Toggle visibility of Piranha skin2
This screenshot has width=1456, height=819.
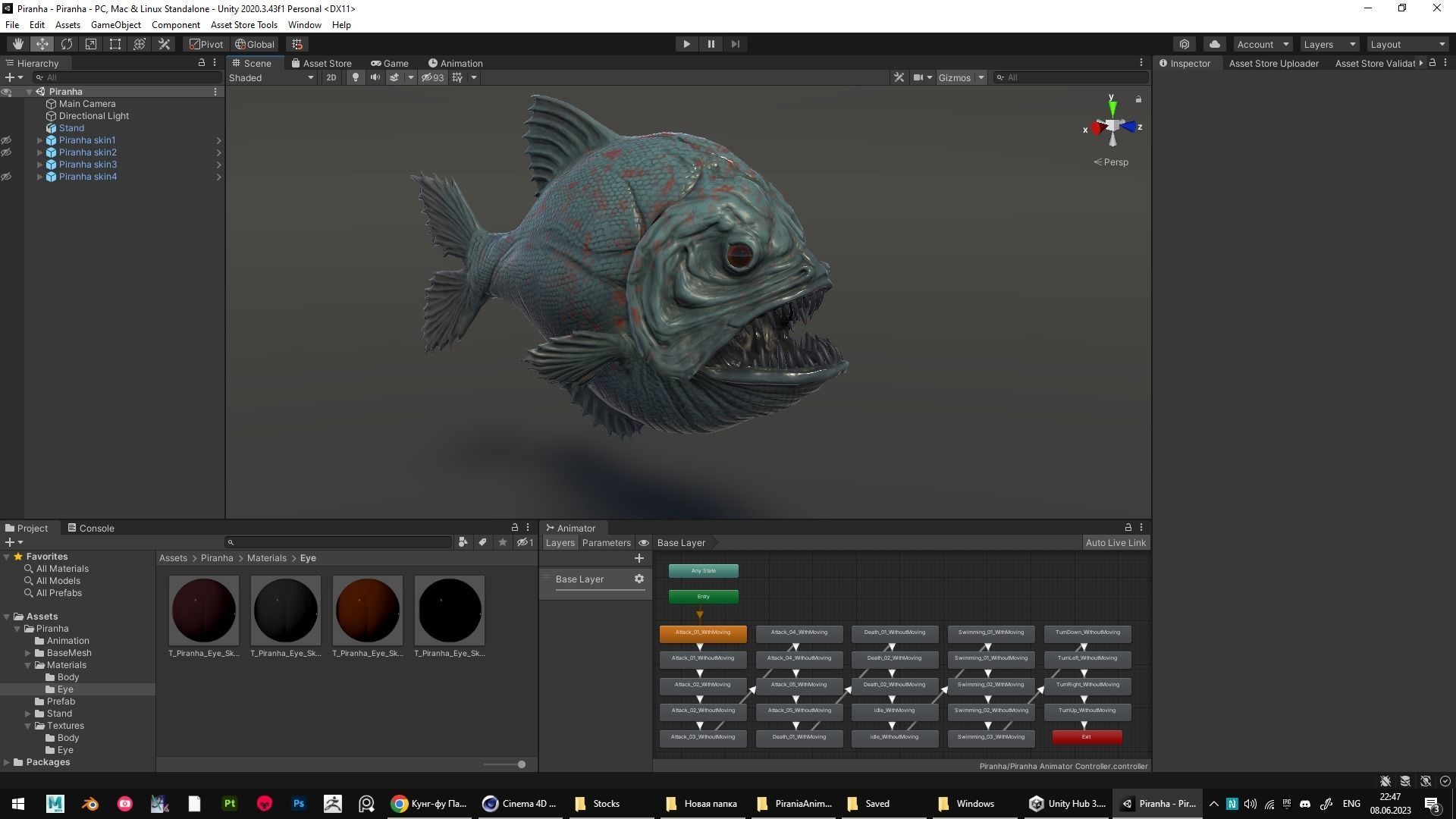coord(6,152)
